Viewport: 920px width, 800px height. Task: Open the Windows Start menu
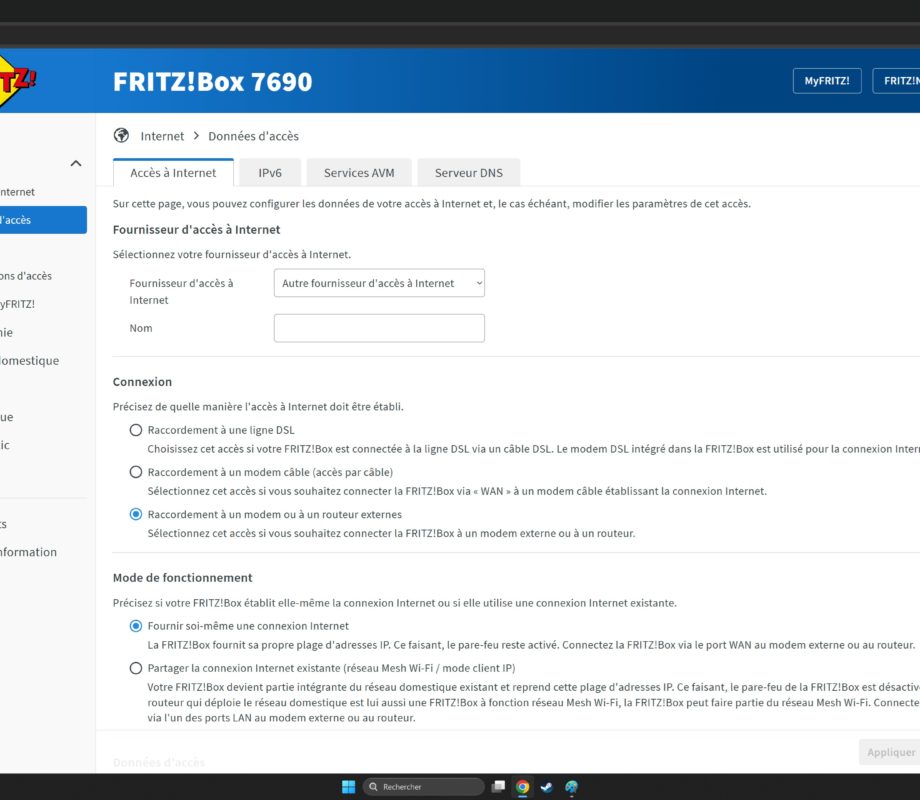click(x=349, y=787)
